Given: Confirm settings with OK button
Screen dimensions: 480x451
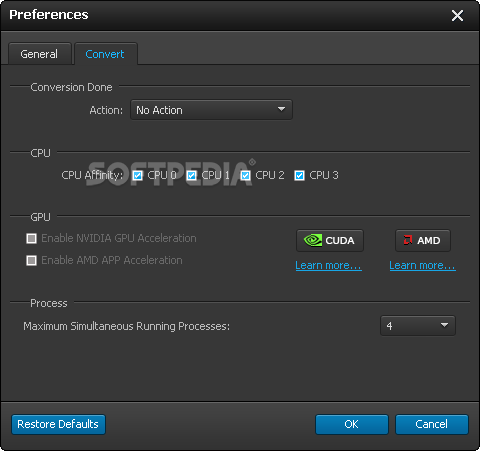Looking at the screenshot, I should (352, 424).
